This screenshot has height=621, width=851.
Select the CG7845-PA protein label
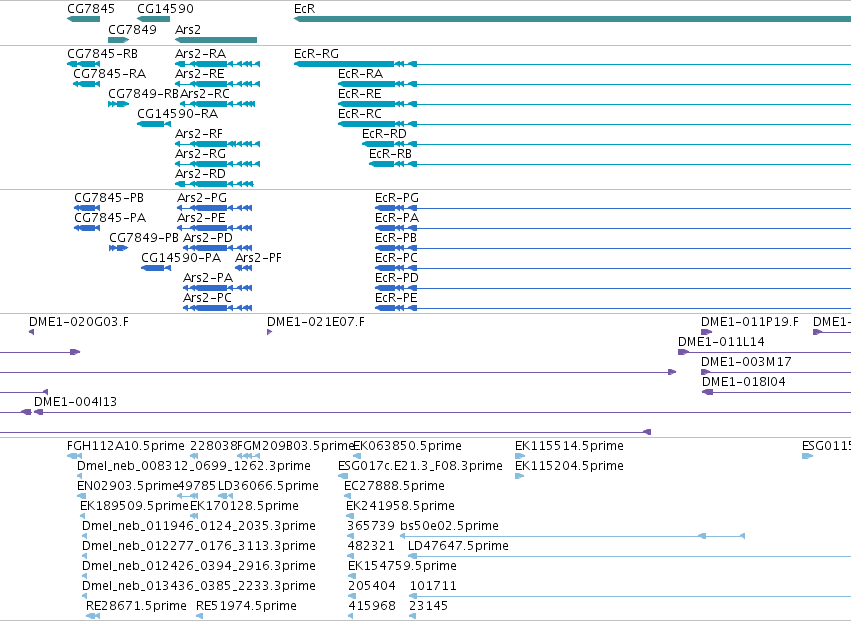pos(110,218)
